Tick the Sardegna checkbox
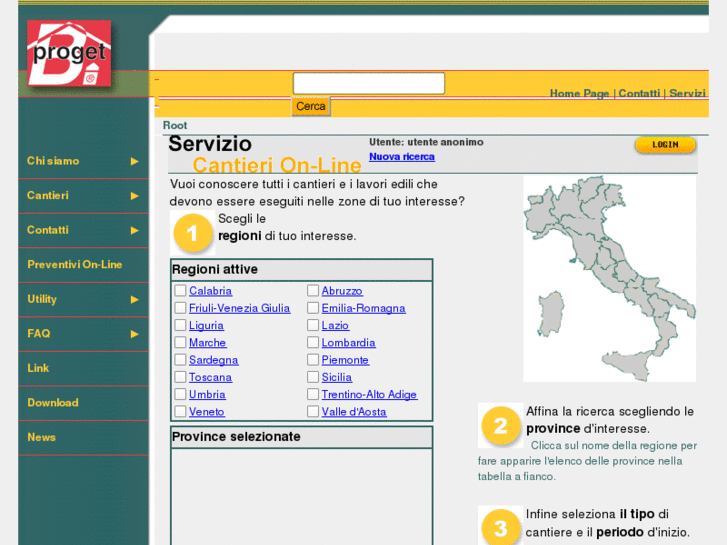Image resolution: width=727 pixels, height=545 pixels. [x=180, y=360]
